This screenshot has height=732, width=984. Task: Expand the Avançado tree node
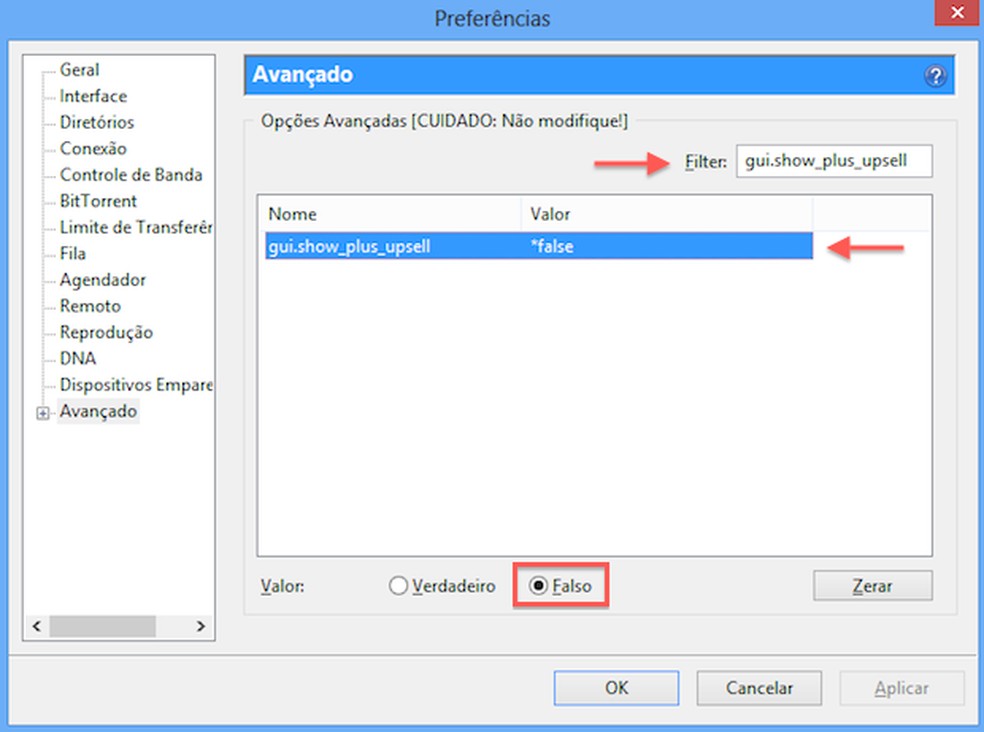(43, 413)
